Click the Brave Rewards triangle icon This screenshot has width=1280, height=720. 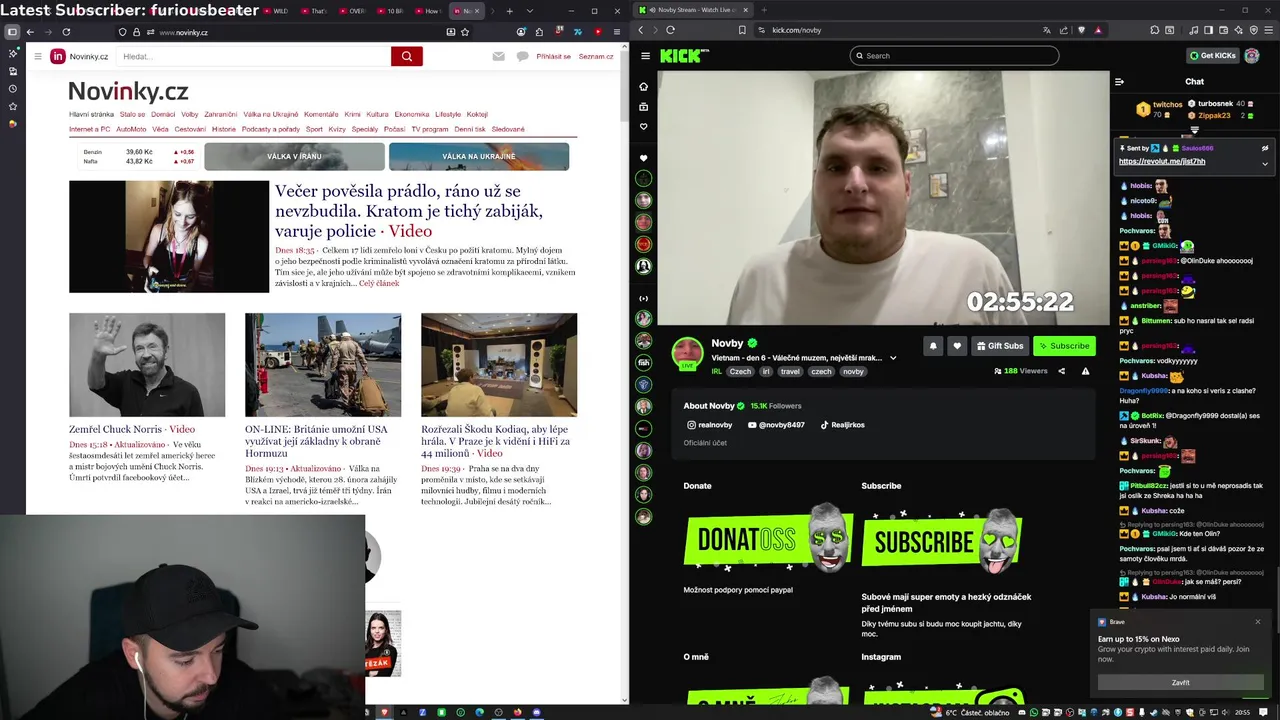pyautogui.click(x=1097, y=30)
